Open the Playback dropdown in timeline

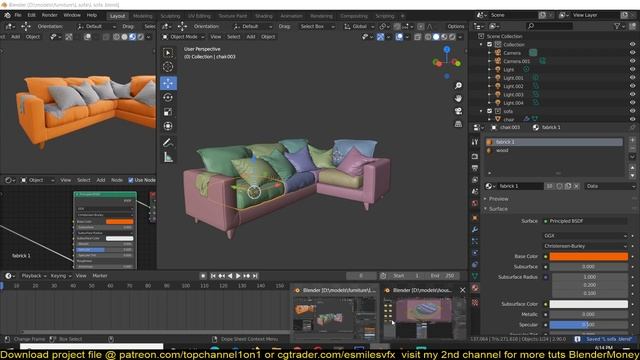(x=34, y=276)
